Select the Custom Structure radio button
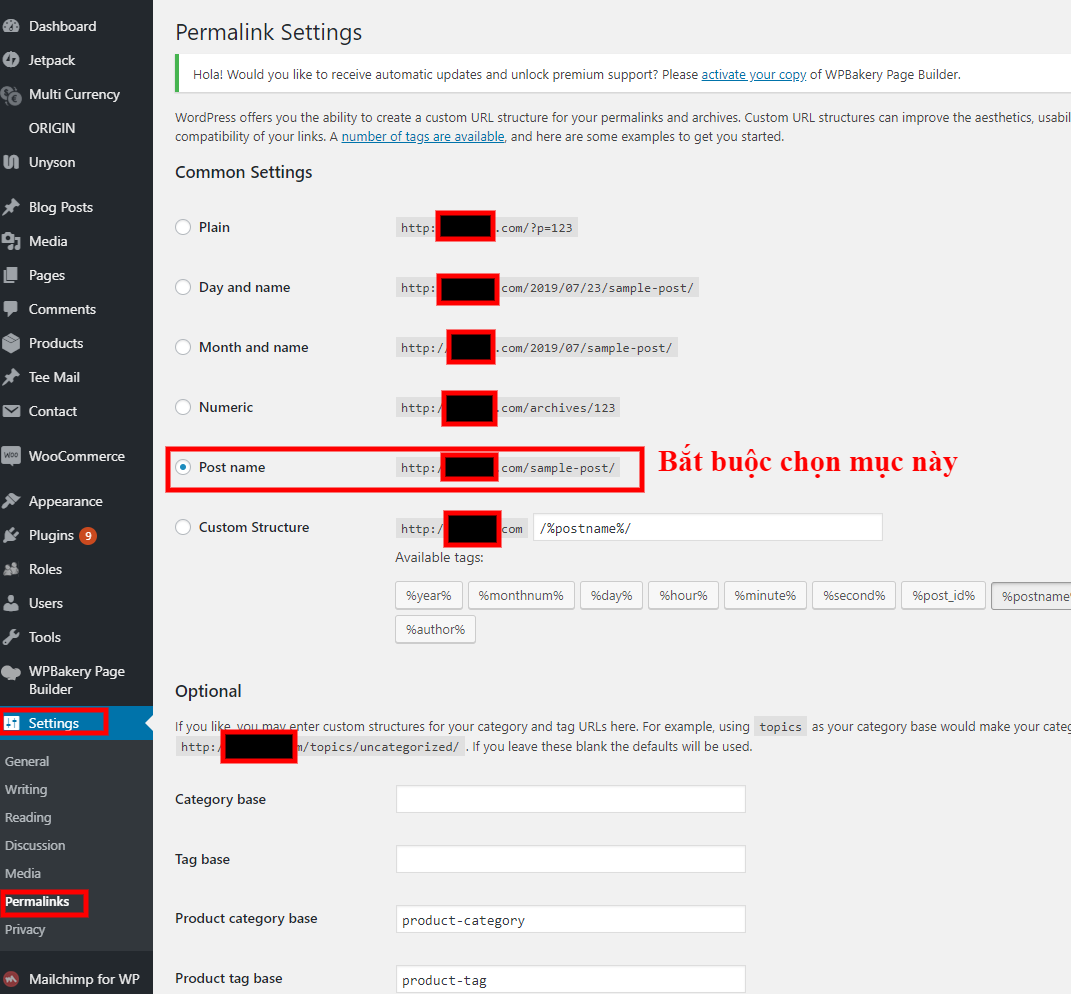 183,527
